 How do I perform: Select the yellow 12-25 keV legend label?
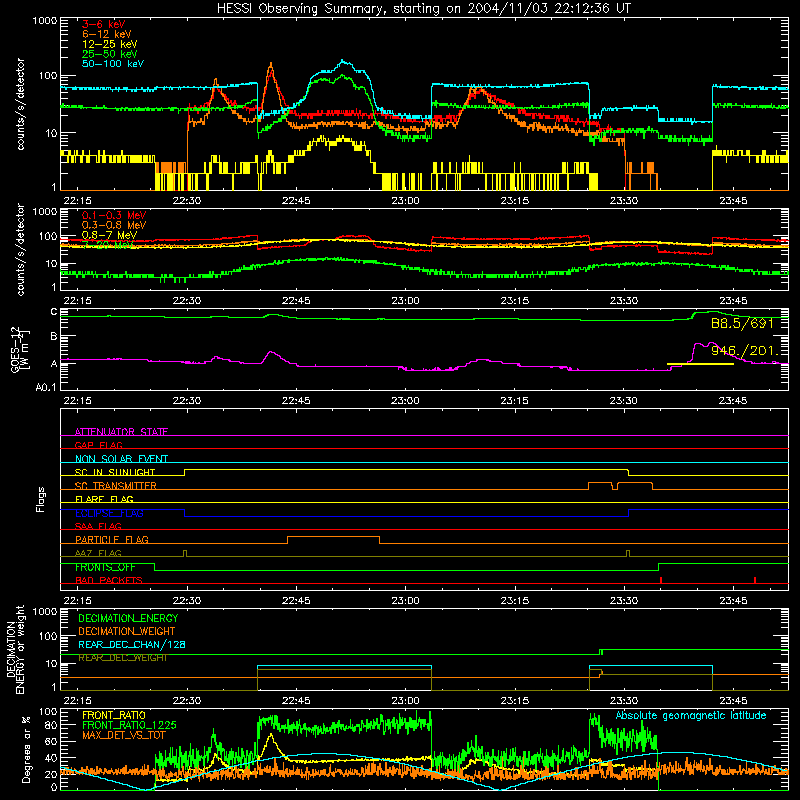pos(110,44)
